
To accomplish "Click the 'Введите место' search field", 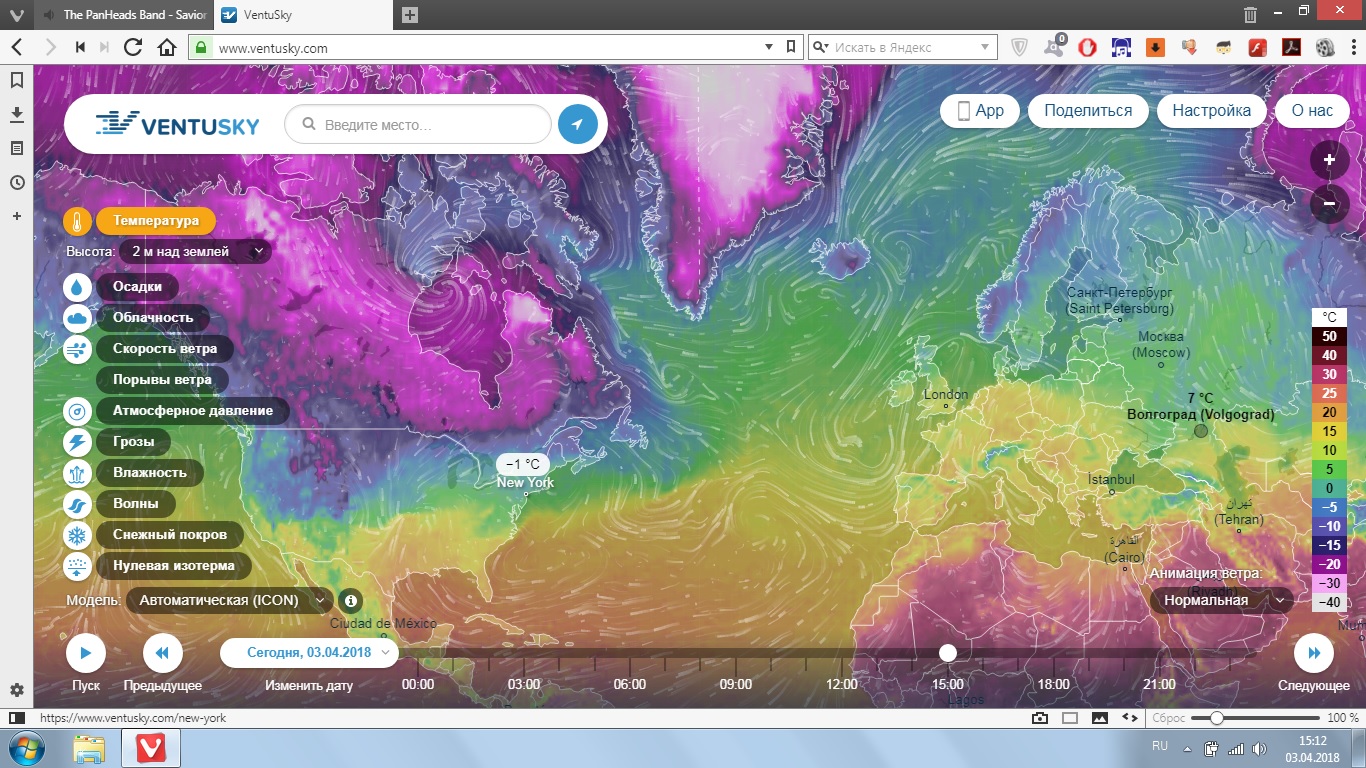I will pyautogui.click(x=430, y=125).
